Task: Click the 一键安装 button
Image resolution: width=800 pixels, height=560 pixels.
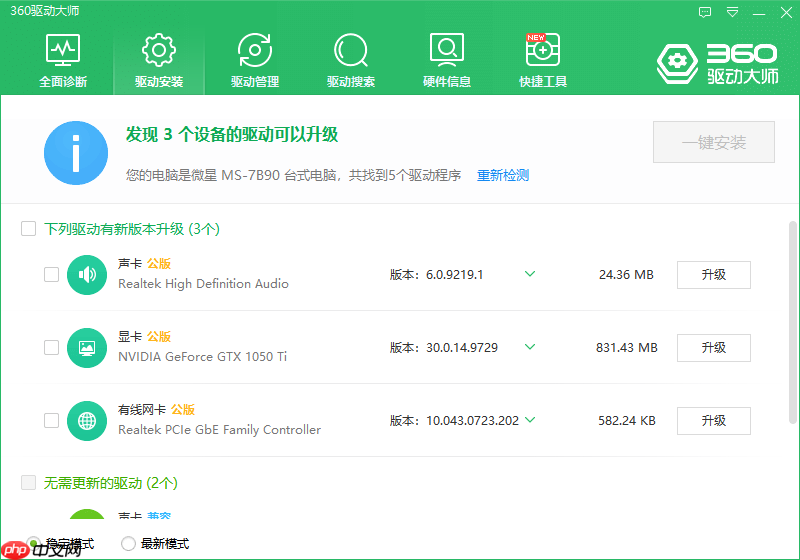Action: (714, 142)
